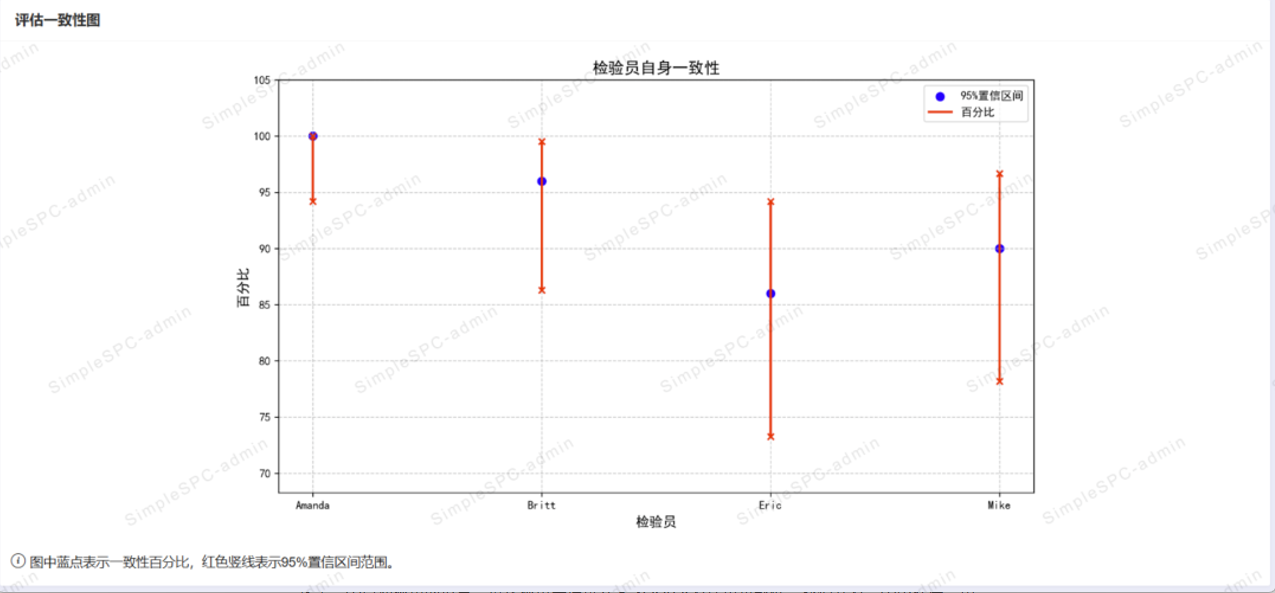Click the info icon beside the footnote
The width and height of the screenshot is (1275, 593).
tap(18, 561)
